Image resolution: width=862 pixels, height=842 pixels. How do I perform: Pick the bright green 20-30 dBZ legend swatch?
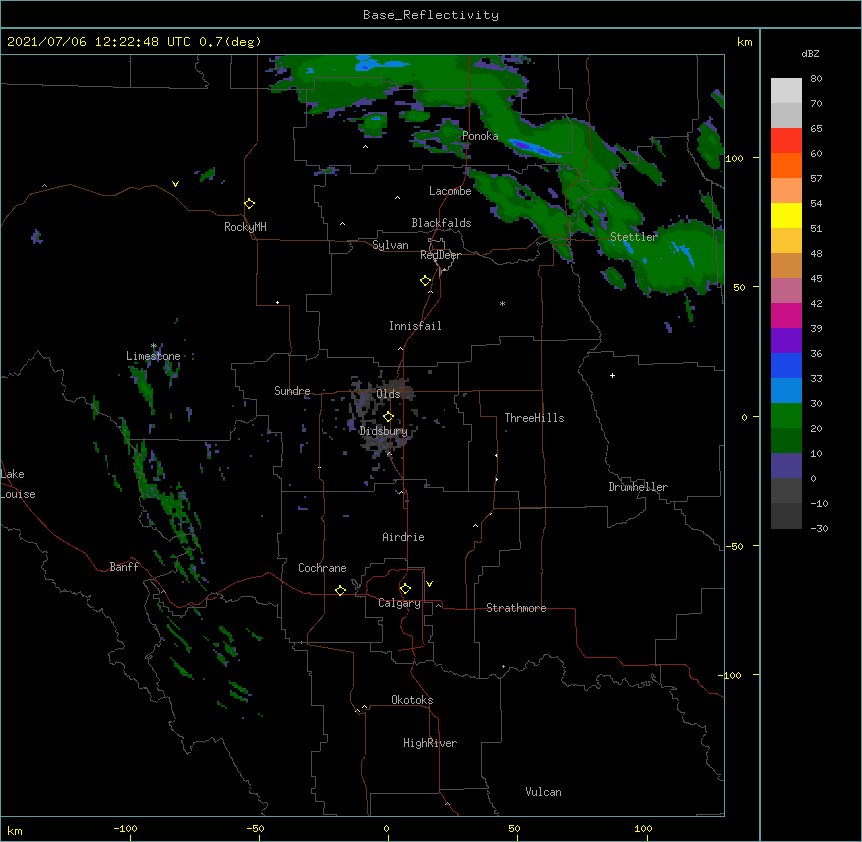786,416
